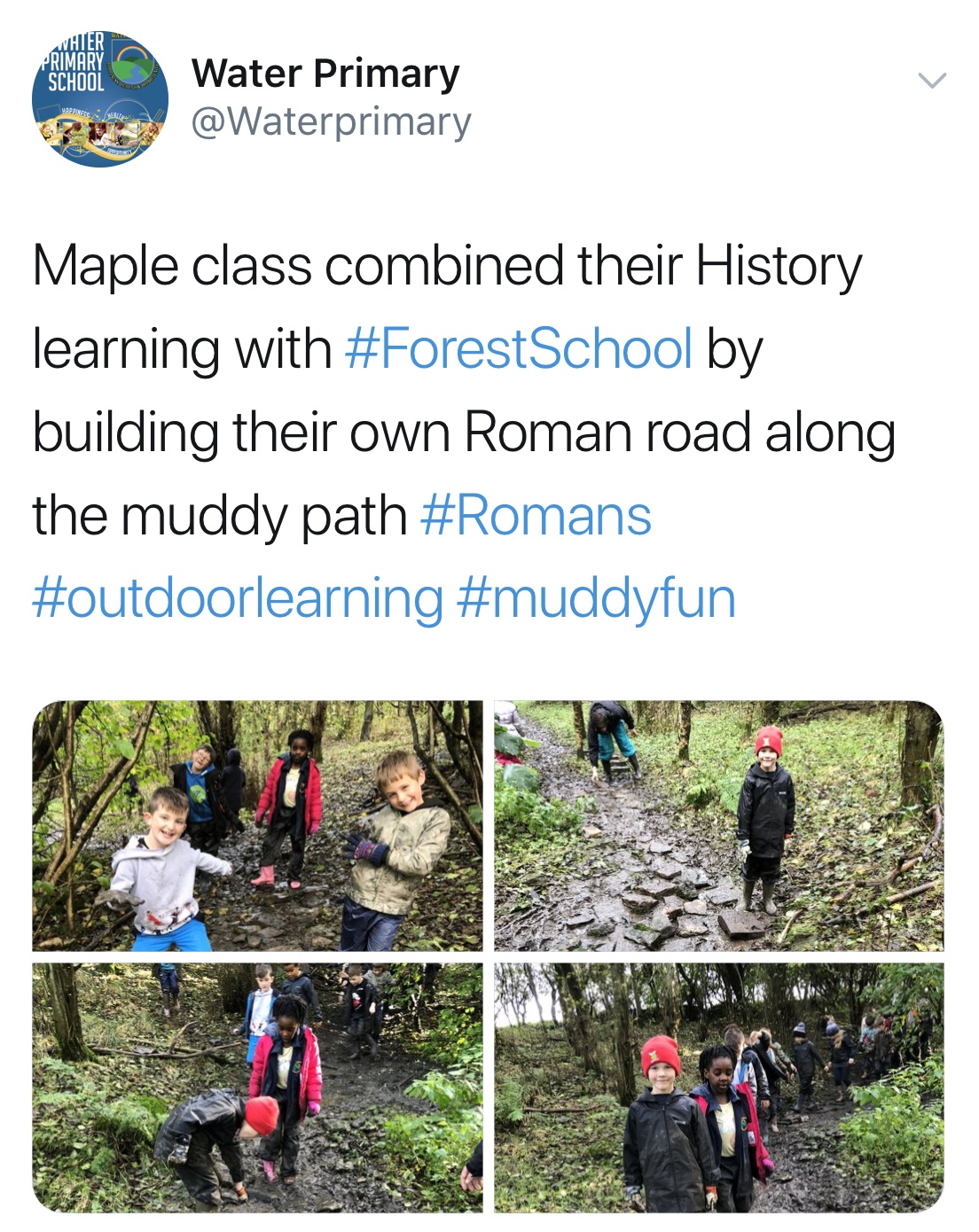
Task: Tap the red hat in bottom-right photo
Action: (x=661, y=1055)
